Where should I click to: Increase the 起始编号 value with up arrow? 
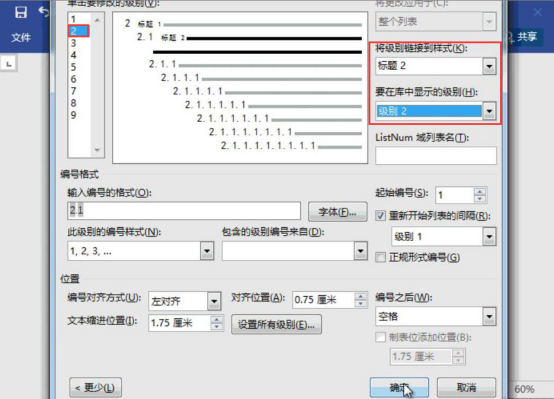pos(479,192)
